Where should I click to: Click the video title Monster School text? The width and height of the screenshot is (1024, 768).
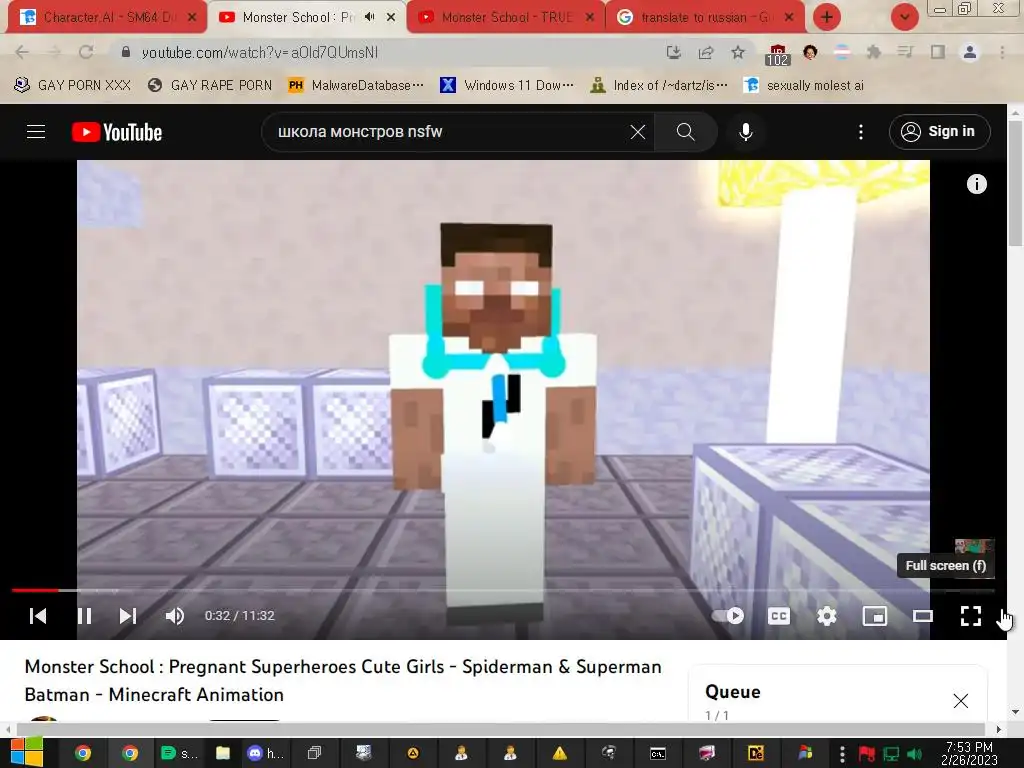point(343,680)
